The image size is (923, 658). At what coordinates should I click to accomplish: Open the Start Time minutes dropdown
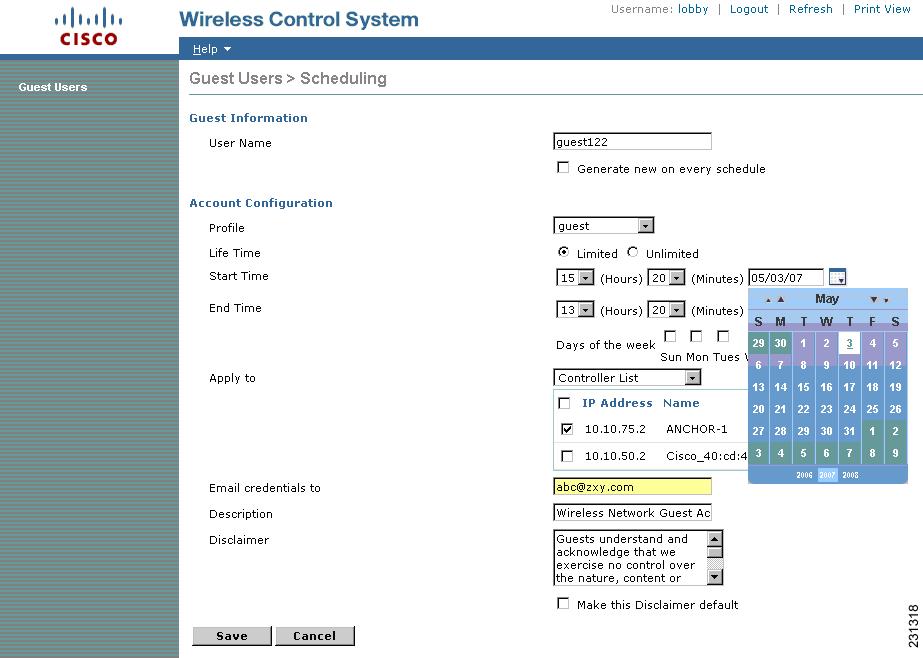666,278
